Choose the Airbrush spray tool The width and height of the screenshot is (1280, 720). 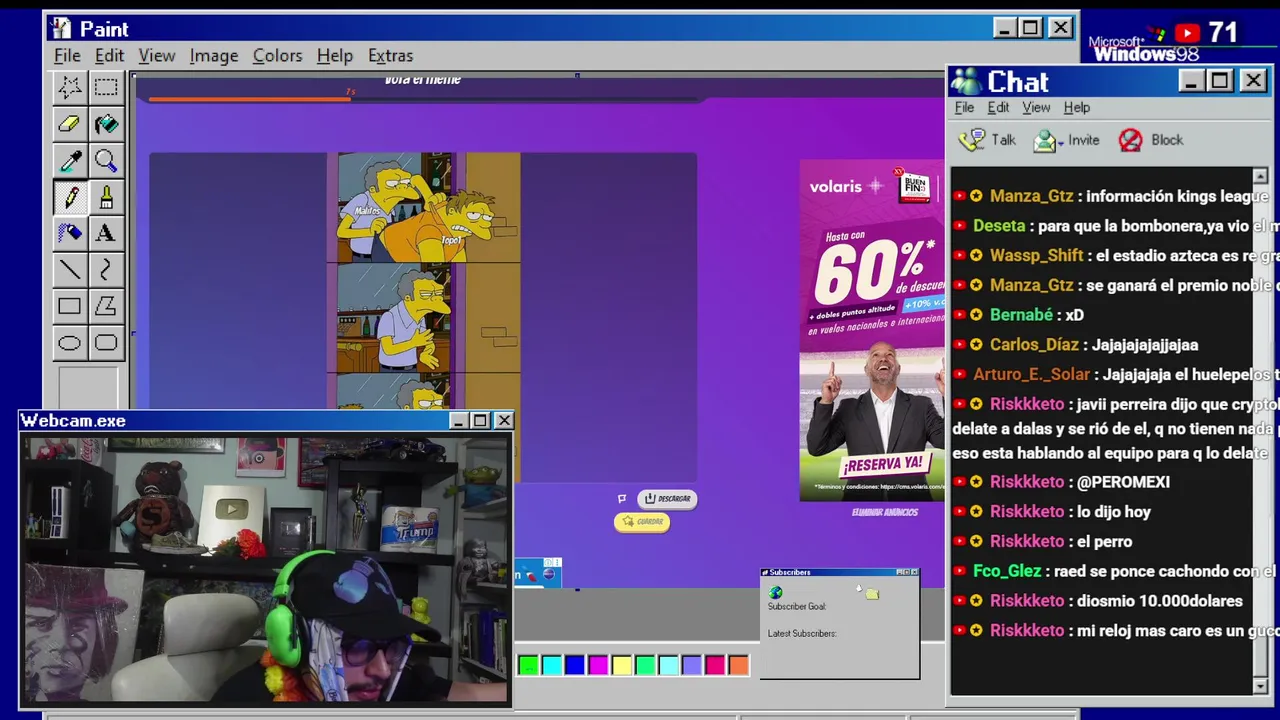click(69, 233)
